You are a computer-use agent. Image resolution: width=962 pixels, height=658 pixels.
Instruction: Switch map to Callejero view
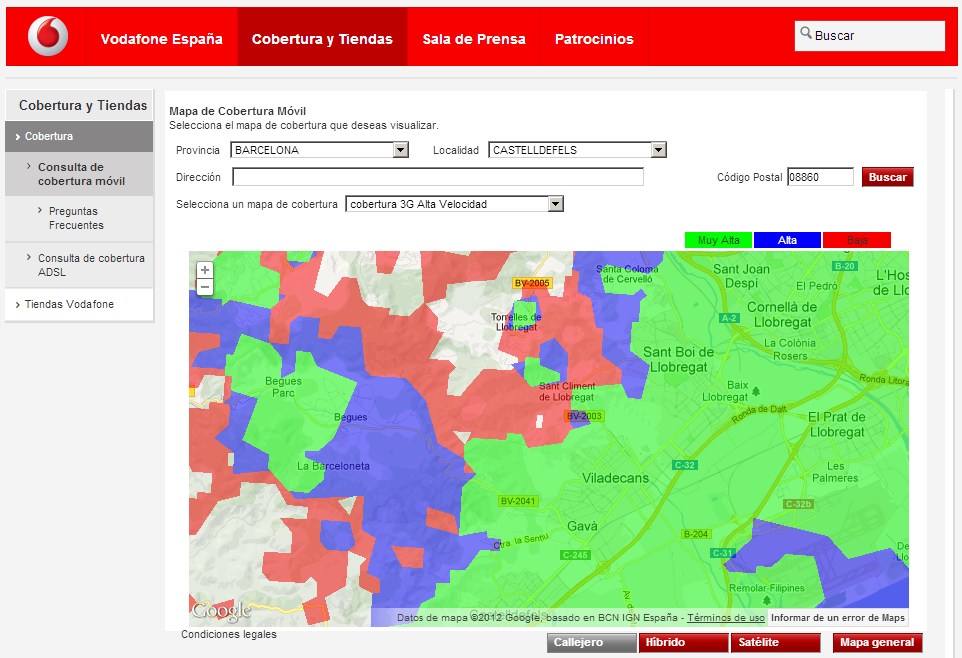coord(592,643)
